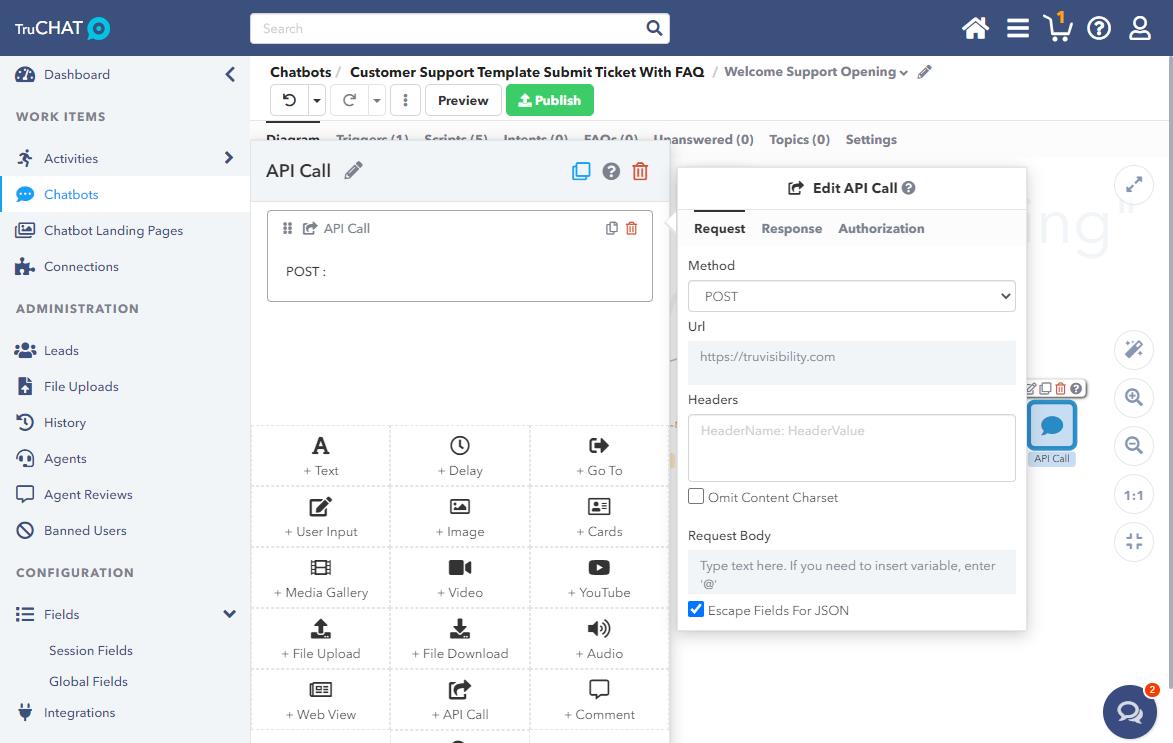Open the three-dot more options menu

tap(405, 100)
